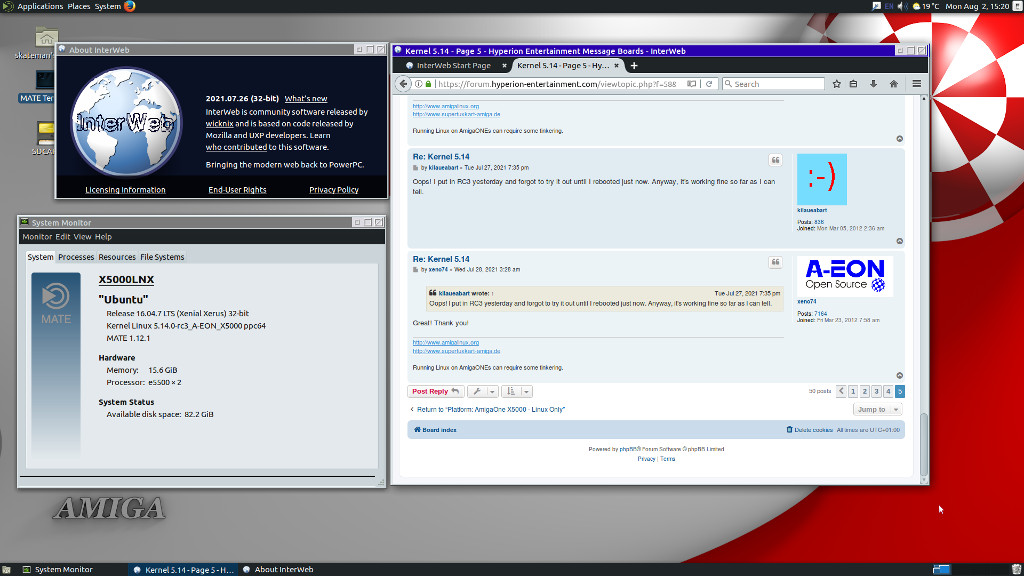The width and height of the screenshot is (1024, 576).
Task: Quote the post by xeno74
Action: pos(775,262)
